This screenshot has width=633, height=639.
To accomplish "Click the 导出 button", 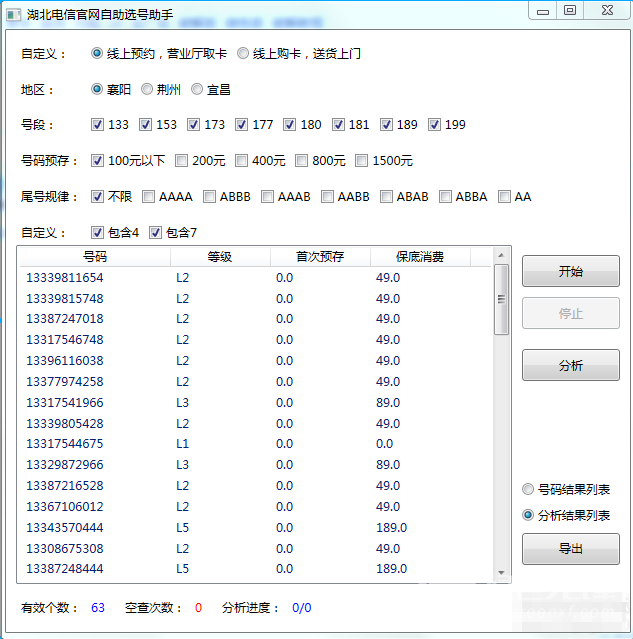I will click(571, 549).
